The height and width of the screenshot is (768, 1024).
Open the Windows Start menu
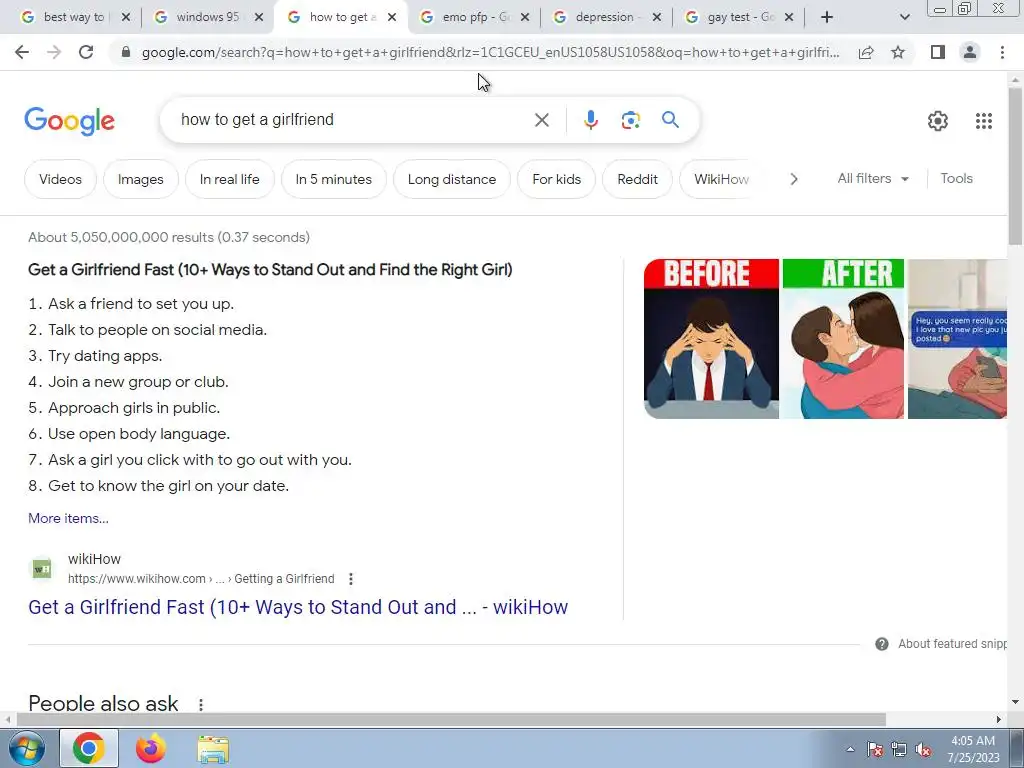pyautogui.click(x=25, y=748)
